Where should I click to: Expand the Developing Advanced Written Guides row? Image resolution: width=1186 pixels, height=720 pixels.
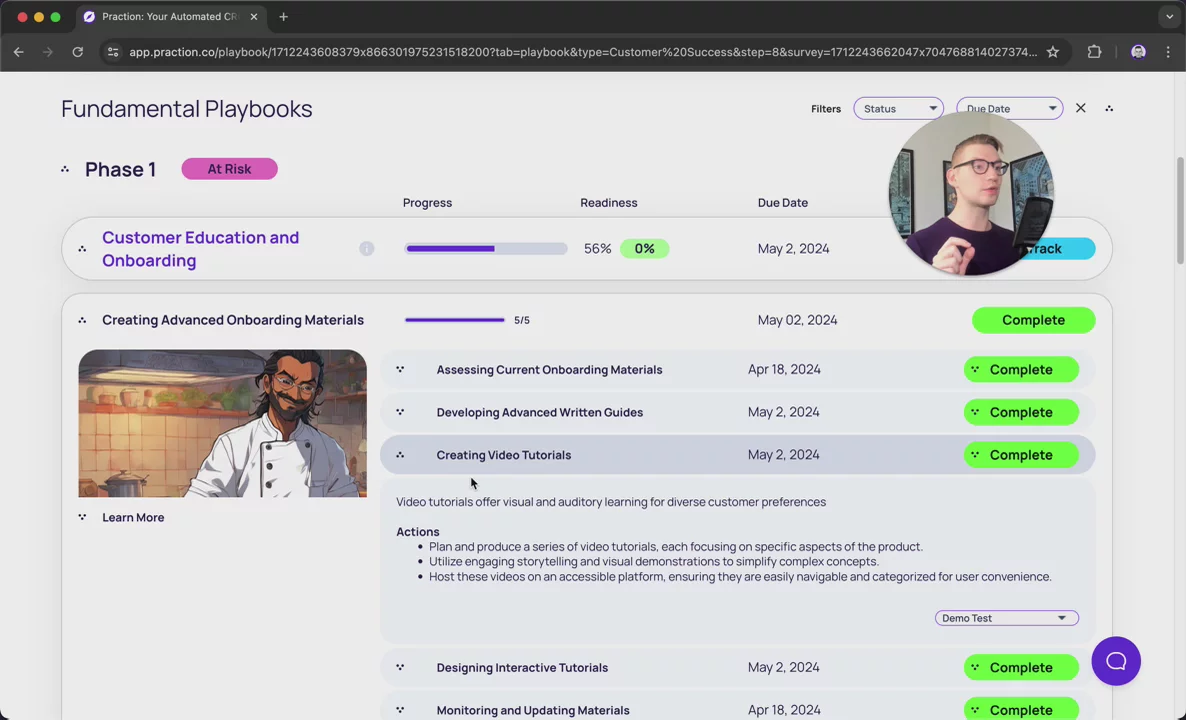coord(539,412)
